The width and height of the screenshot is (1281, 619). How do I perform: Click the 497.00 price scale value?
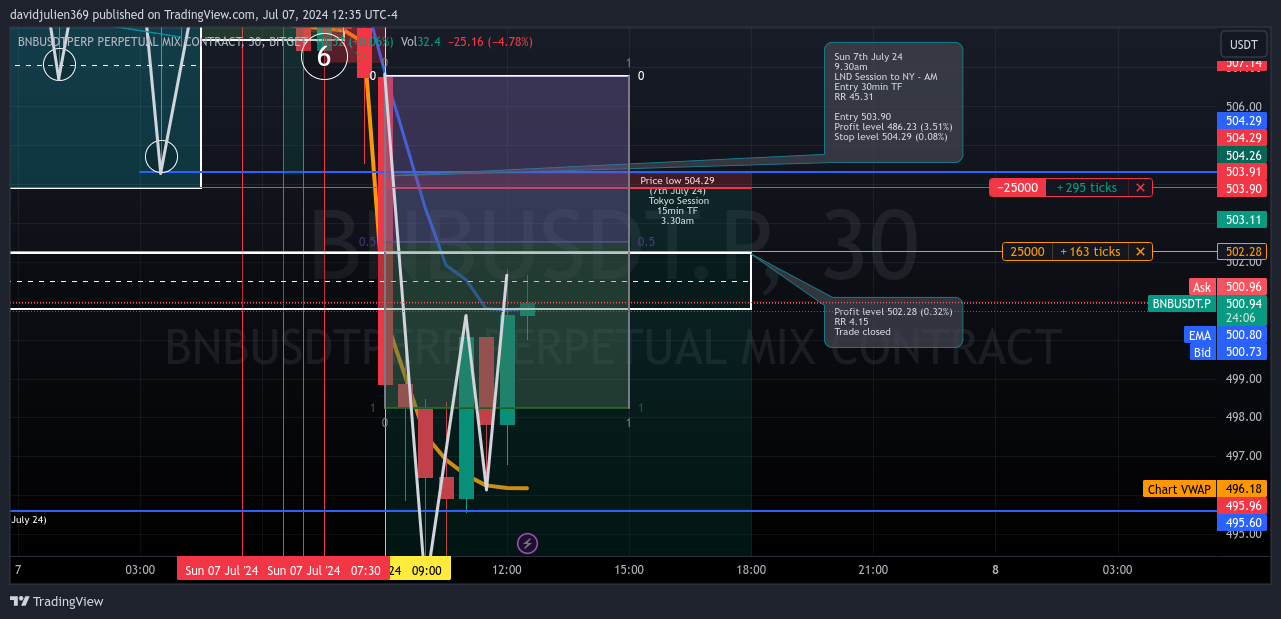coord(1242,456)
